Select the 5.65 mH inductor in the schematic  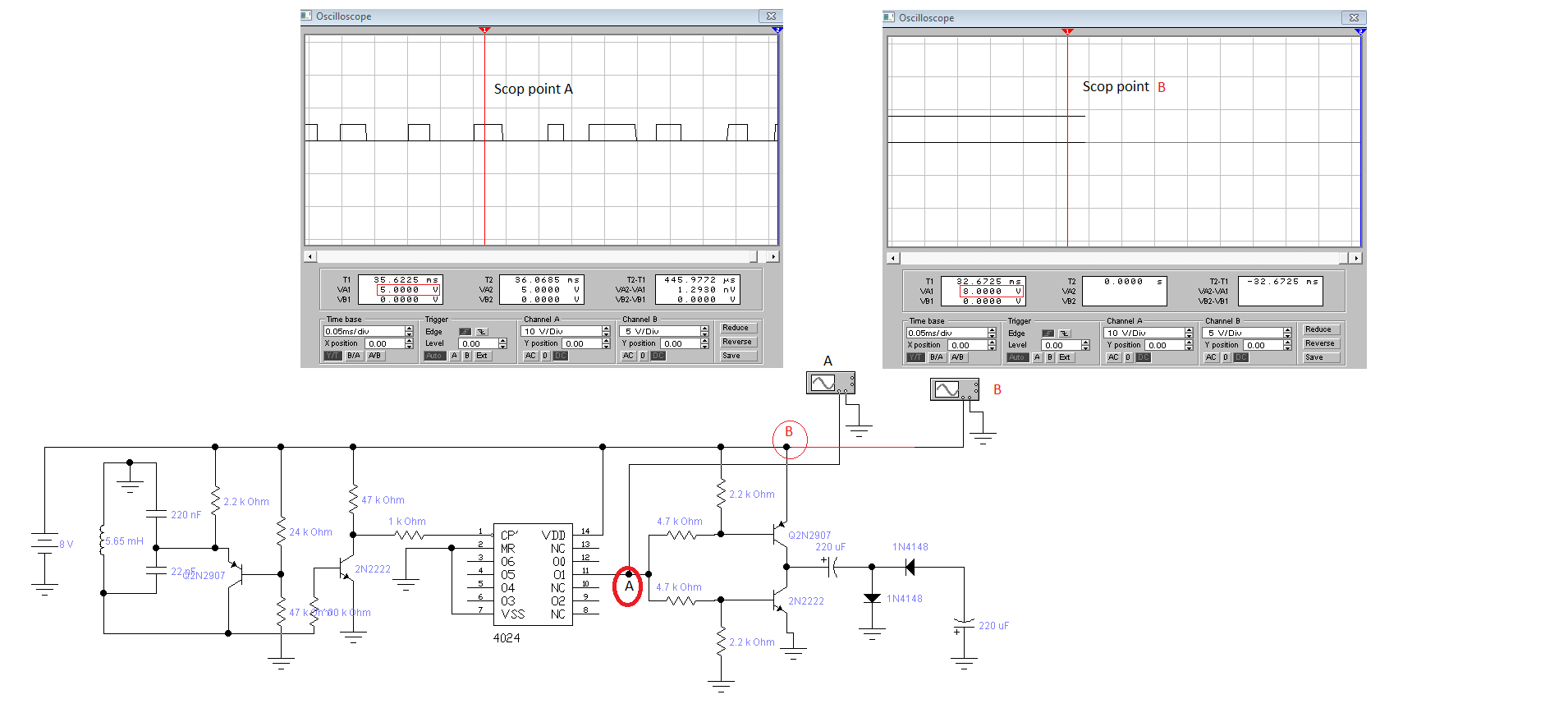pos(103,541)
